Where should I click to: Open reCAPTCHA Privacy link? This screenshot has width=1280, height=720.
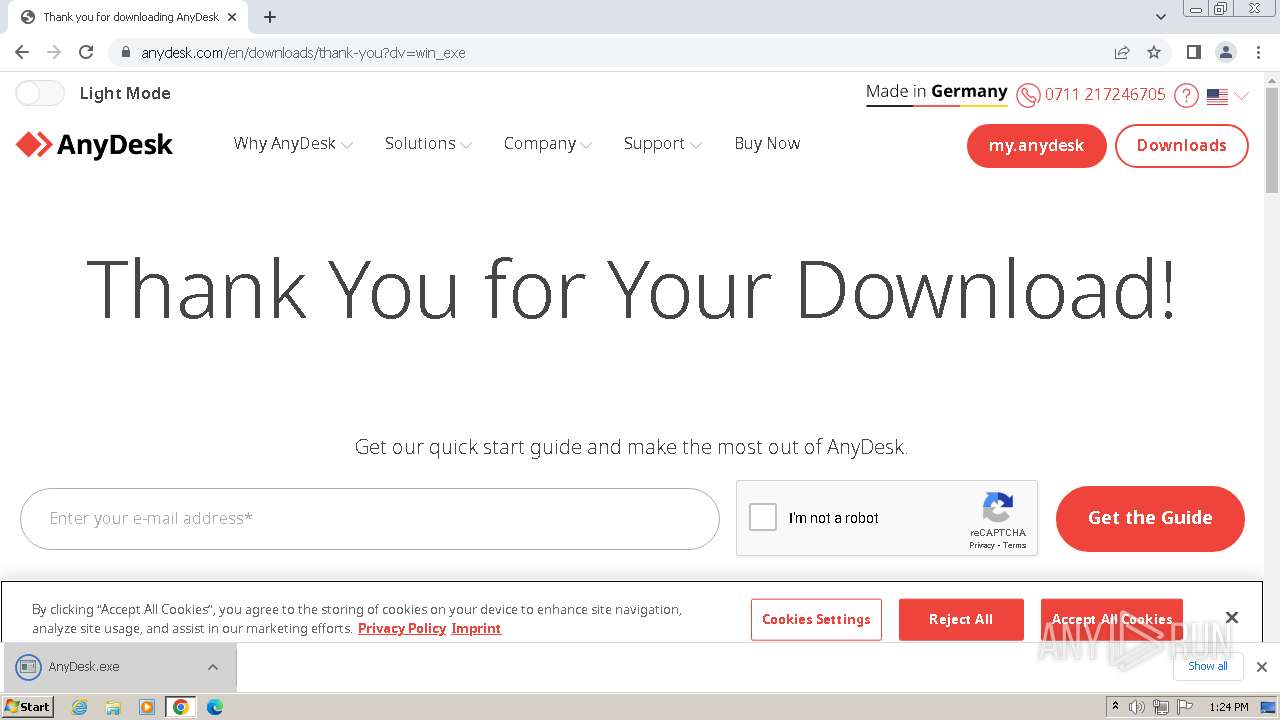pyautogui.click(x=981, y=545)
